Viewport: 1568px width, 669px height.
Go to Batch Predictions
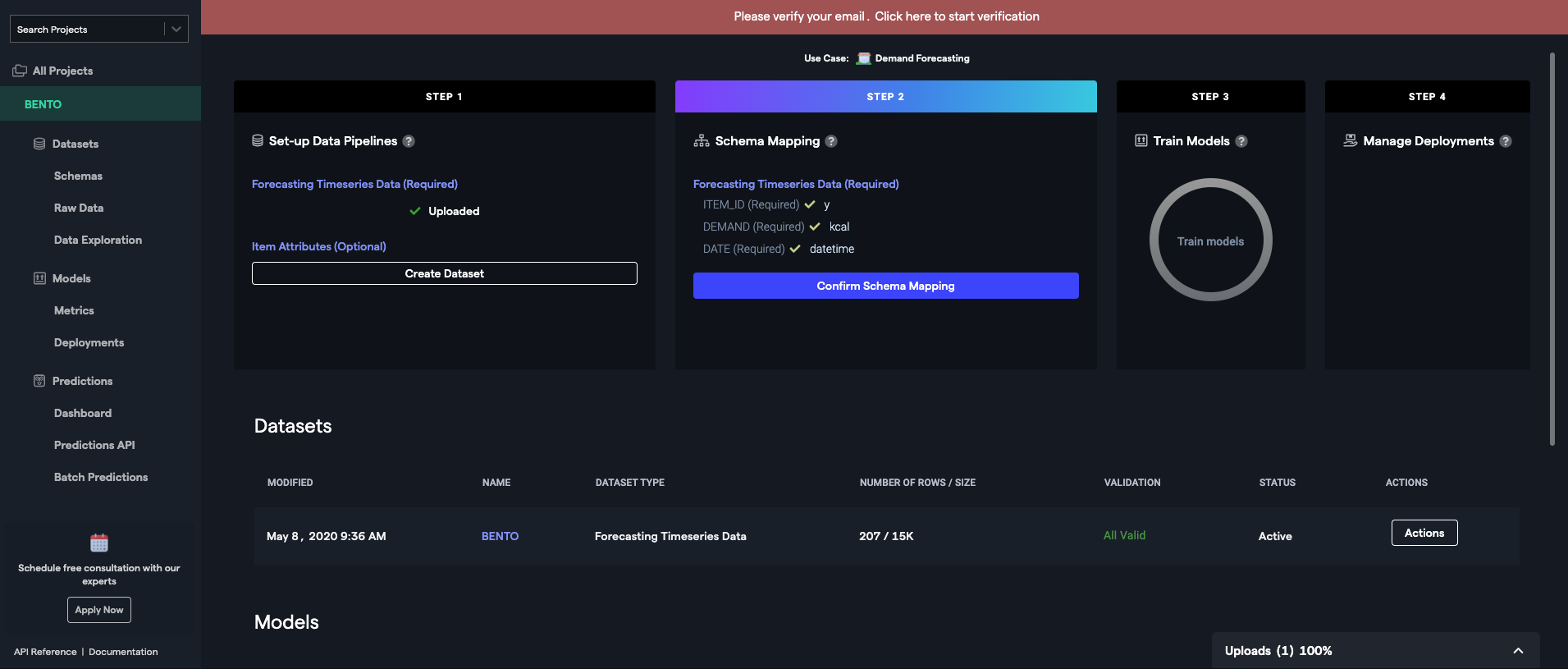[101, 477]
